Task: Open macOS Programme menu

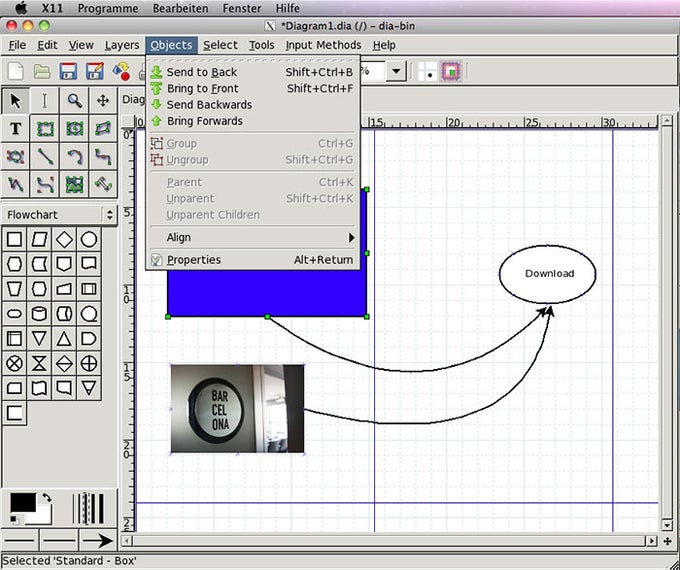Action: (x=108, y=8)
